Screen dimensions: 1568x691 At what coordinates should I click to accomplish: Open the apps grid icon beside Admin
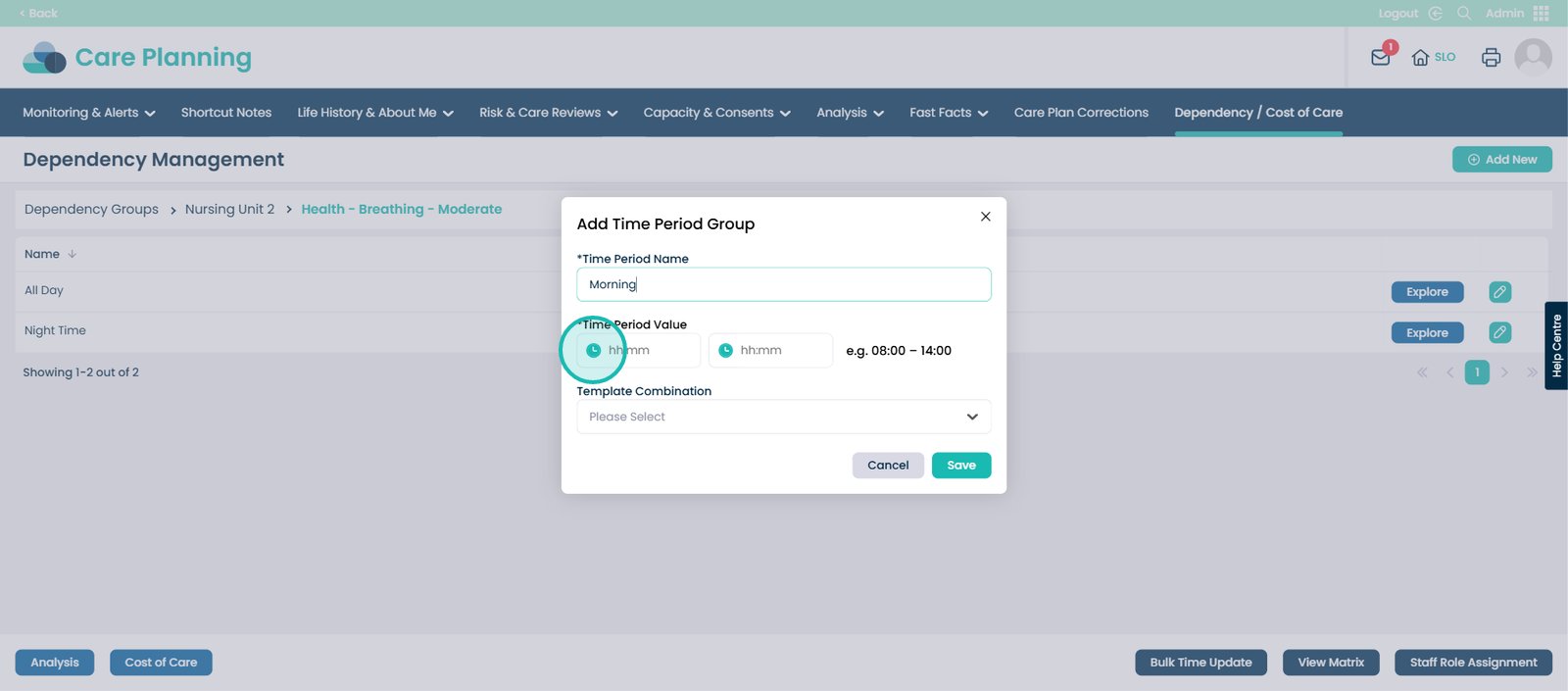[x=1542, y=14]
